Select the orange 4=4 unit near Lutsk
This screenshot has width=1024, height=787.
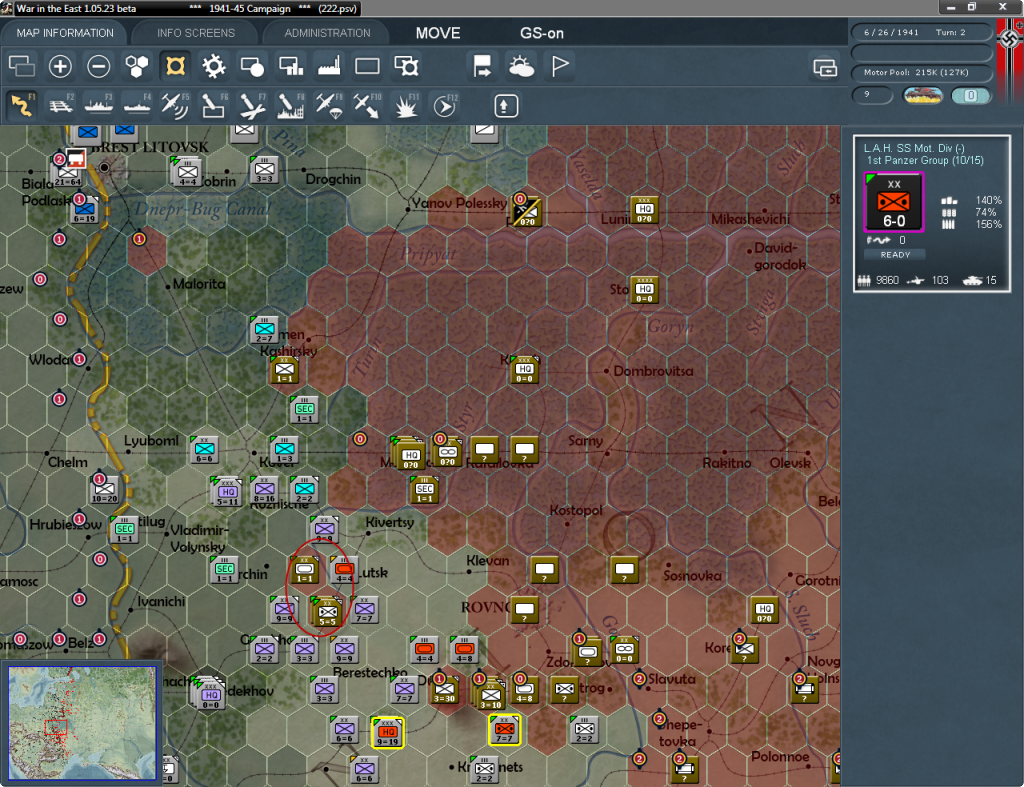tap(344, 570)
